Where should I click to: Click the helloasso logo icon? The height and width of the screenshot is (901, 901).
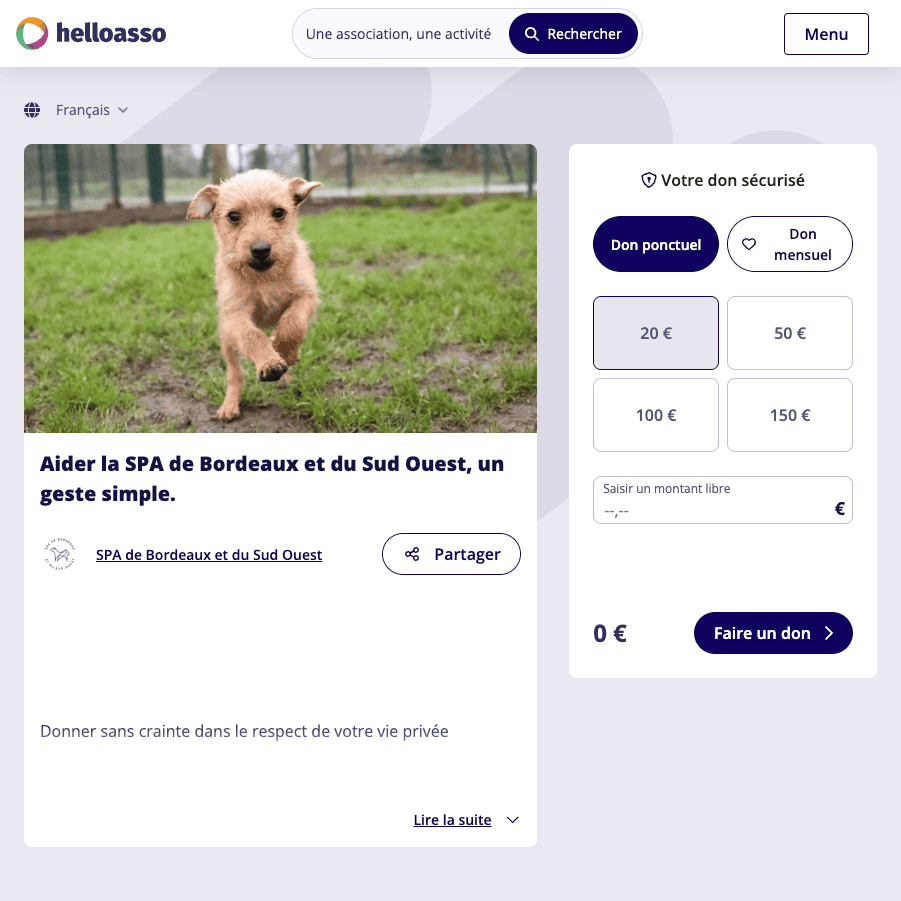tap(32, 33)
